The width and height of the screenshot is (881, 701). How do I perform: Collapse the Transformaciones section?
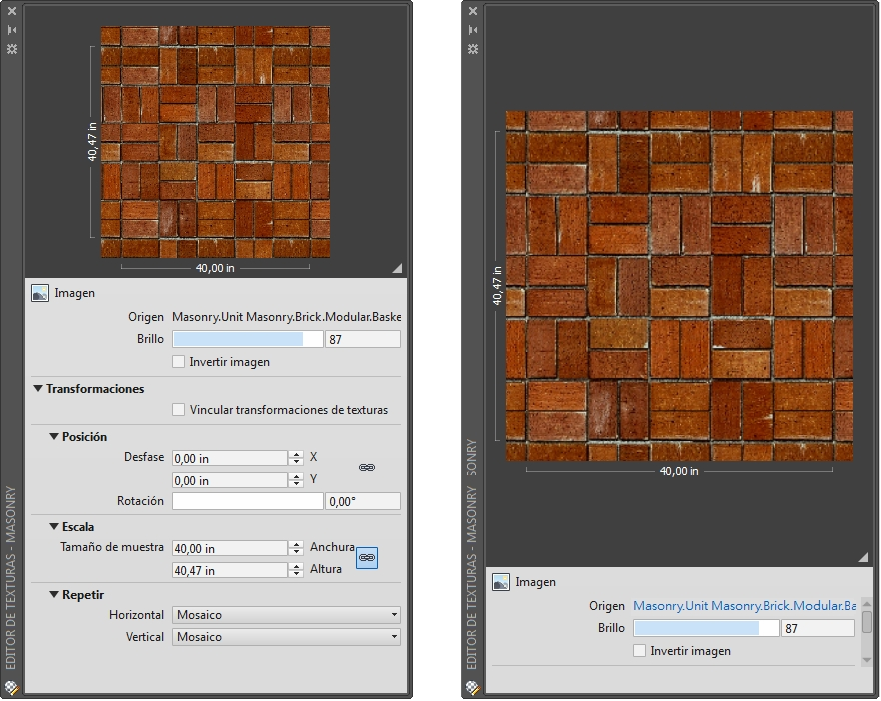pyautogui.click(x=38, y=389)
